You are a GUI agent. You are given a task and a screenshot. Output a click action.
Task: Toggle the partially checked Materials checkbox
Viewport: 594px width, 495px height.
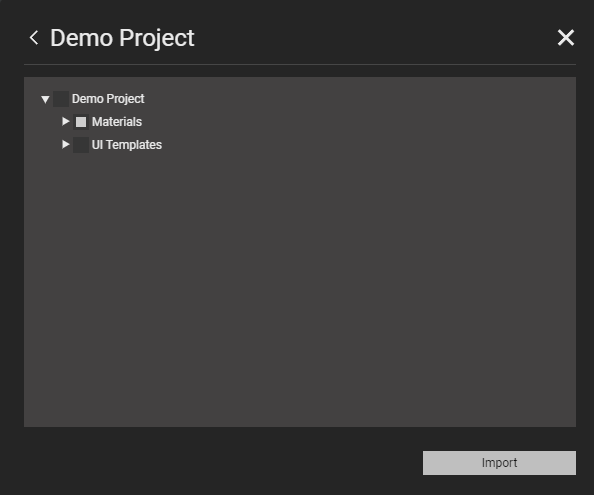(81, 122)
